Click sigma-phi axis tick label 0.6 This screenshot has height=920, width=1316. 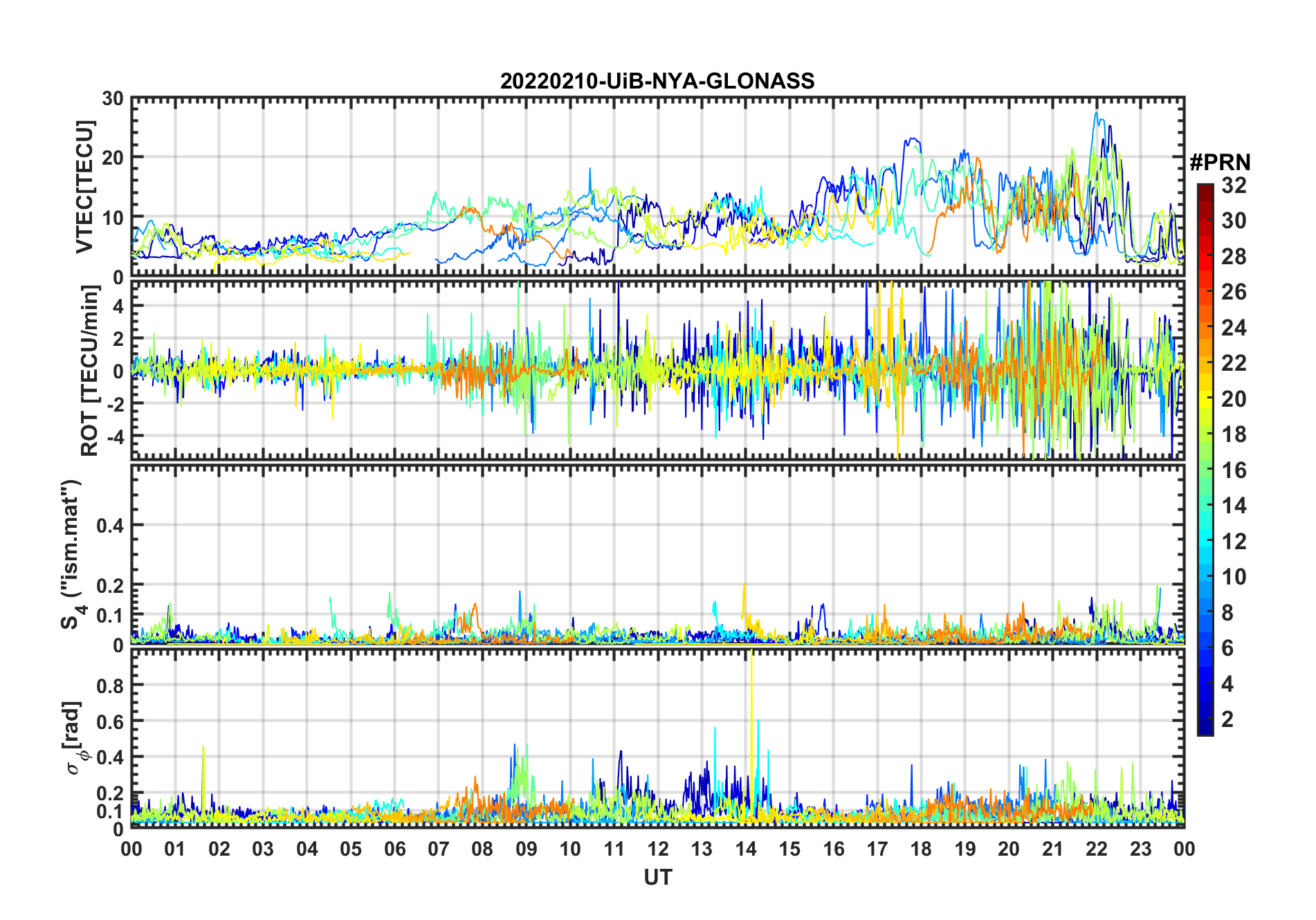point(111,721)
